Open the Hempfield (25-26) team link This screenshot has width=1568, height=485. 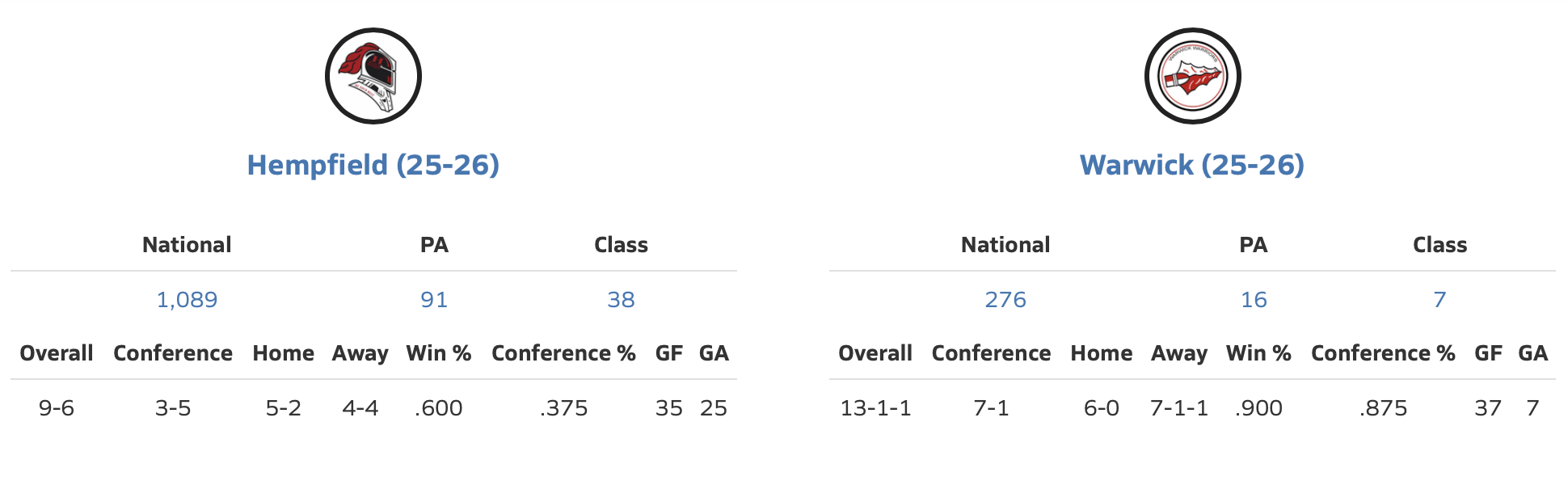373,165
